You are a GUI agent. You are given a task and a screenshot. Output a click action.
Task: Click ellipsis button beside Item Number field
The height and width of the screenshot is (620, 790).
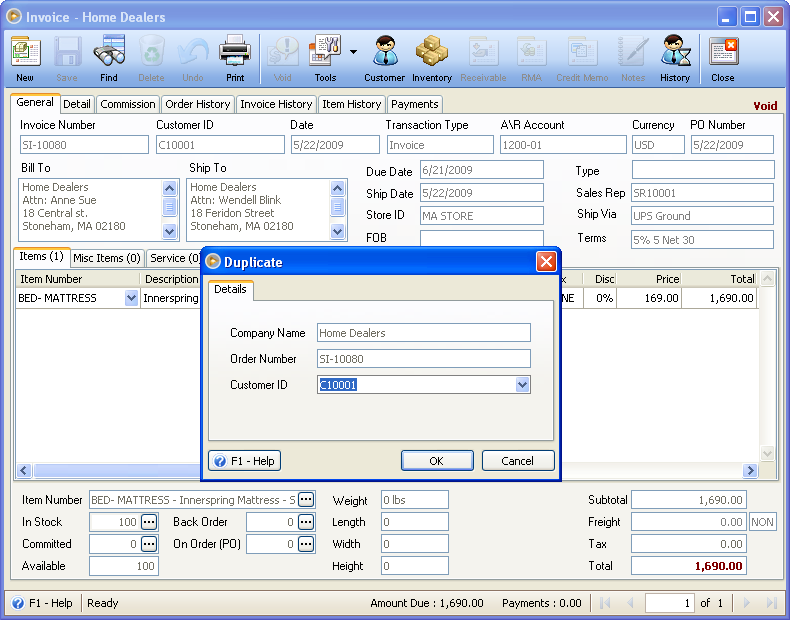306,500
